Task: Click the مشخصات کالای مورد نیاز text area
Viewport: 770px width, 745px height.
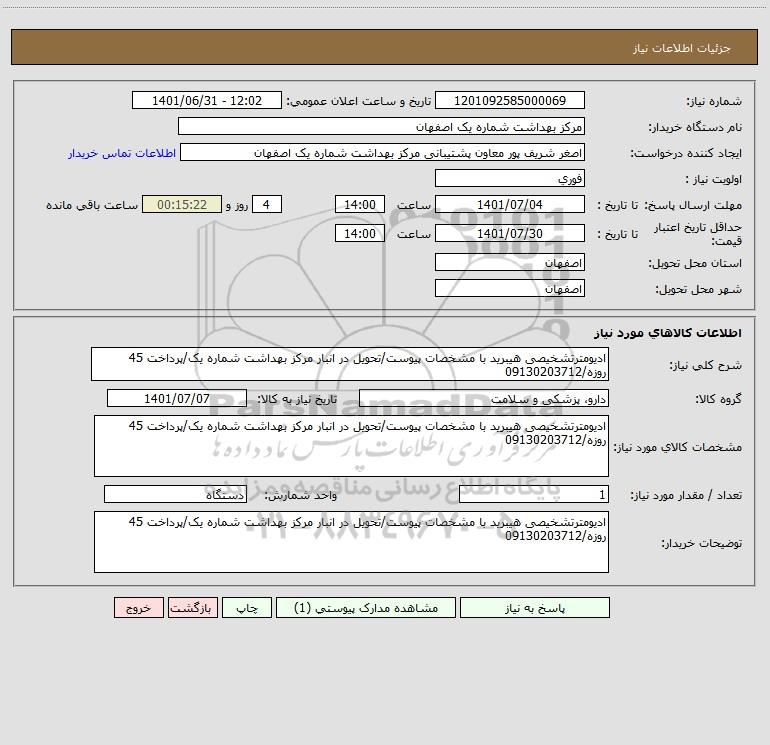Action: click(x=351, y=446)
